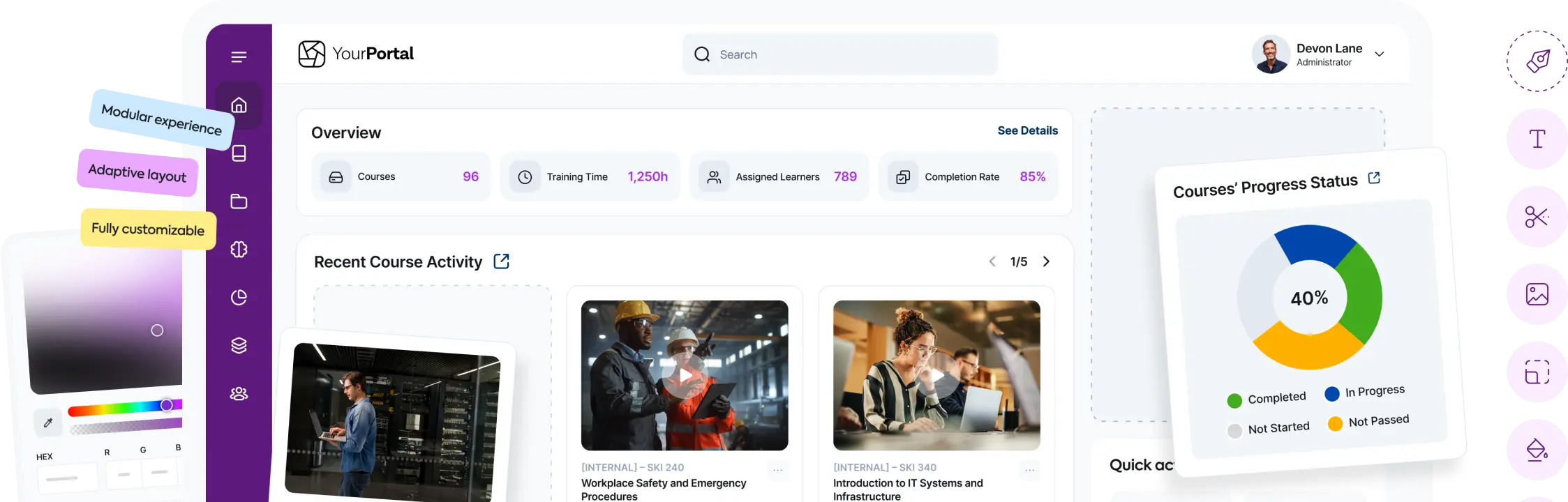The height and width of the screenshot is (502, 1568).
Task: Open options menu for Workplace Safety course
Action: click(x=777, y=471)
